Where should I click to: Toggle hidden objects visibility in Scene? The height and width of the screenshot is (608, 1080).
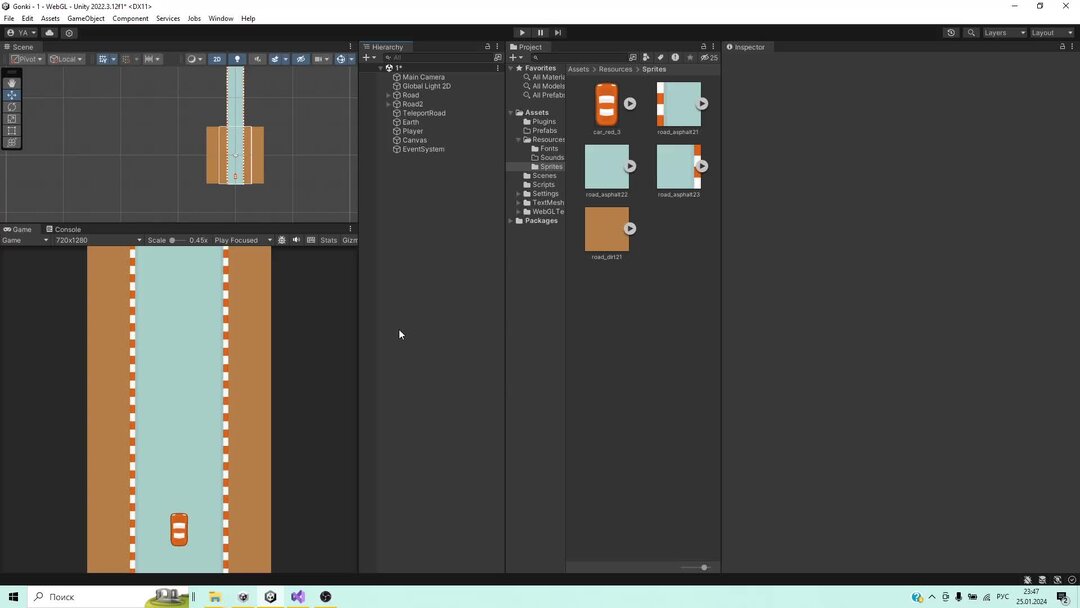click(301, 59)
